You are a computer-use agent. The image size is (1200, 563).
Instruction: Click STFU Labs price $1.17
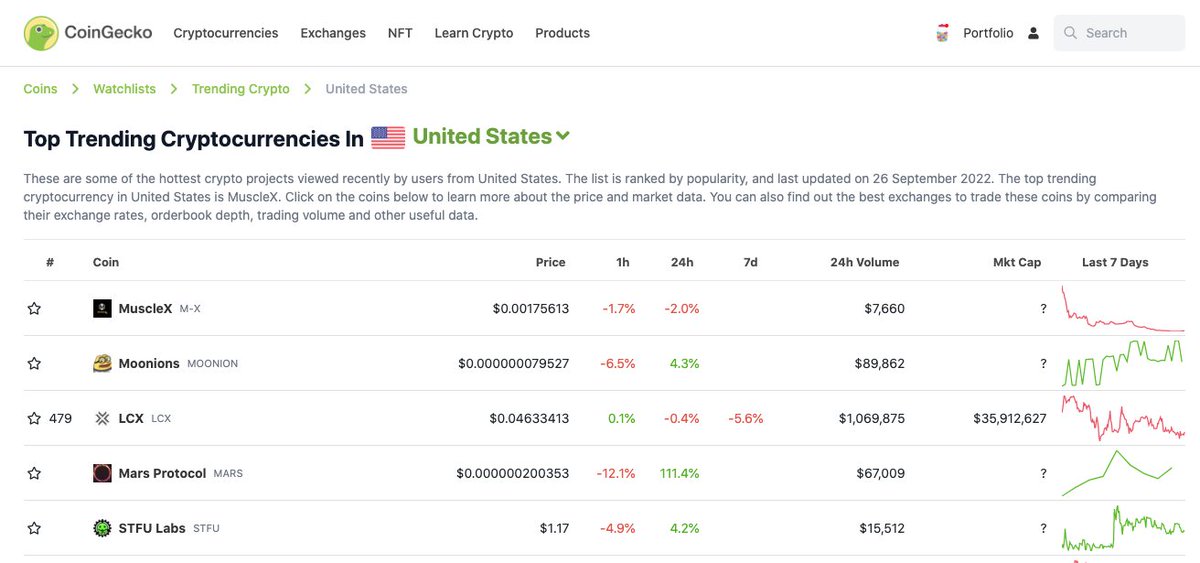point(553,528)
